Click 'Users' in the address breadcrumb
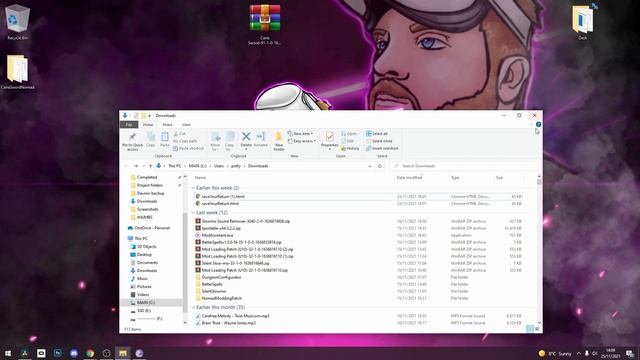The image size is (640, 360). [x=219, y=166]
